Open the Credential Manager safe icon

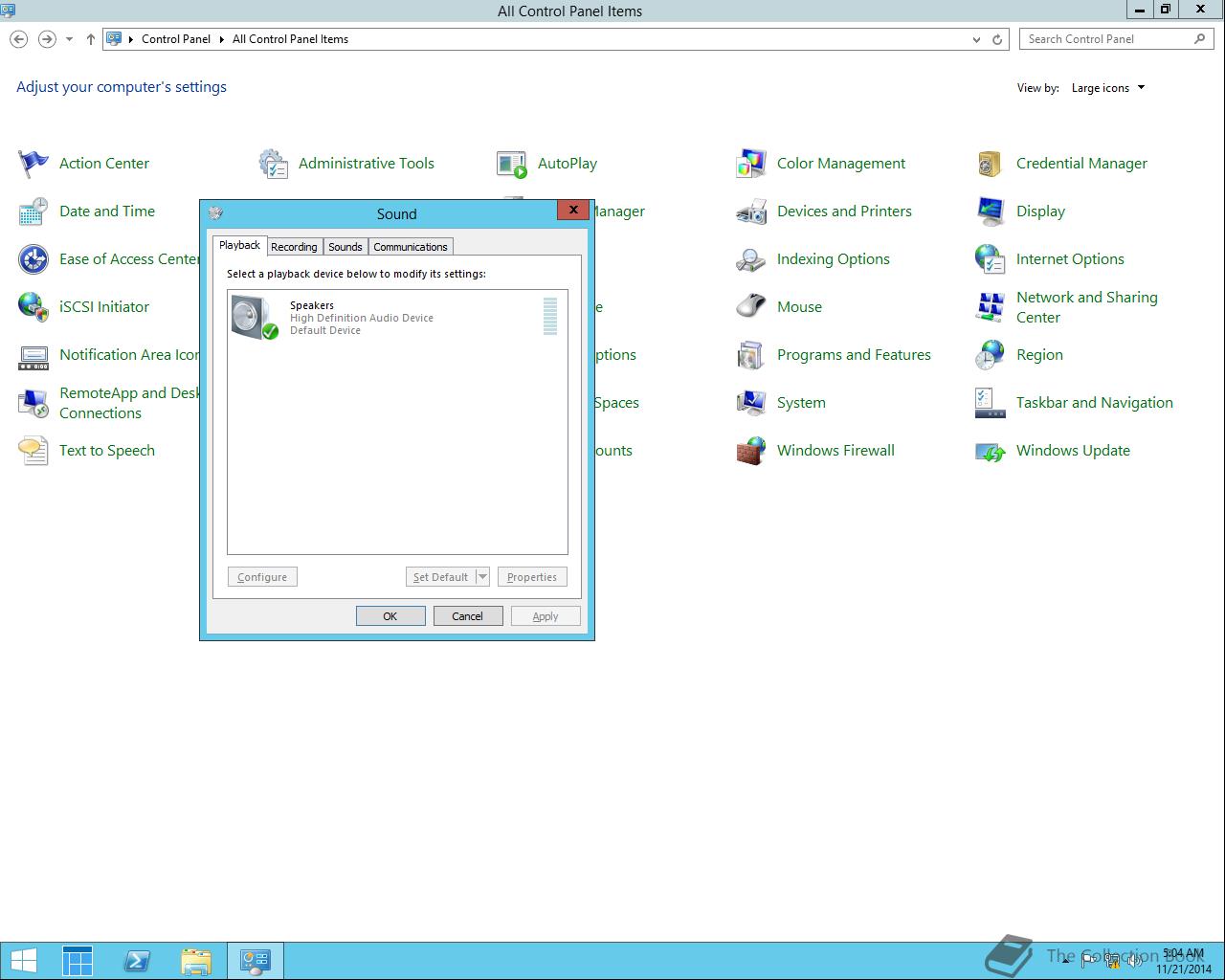click(x=991, y=164)
